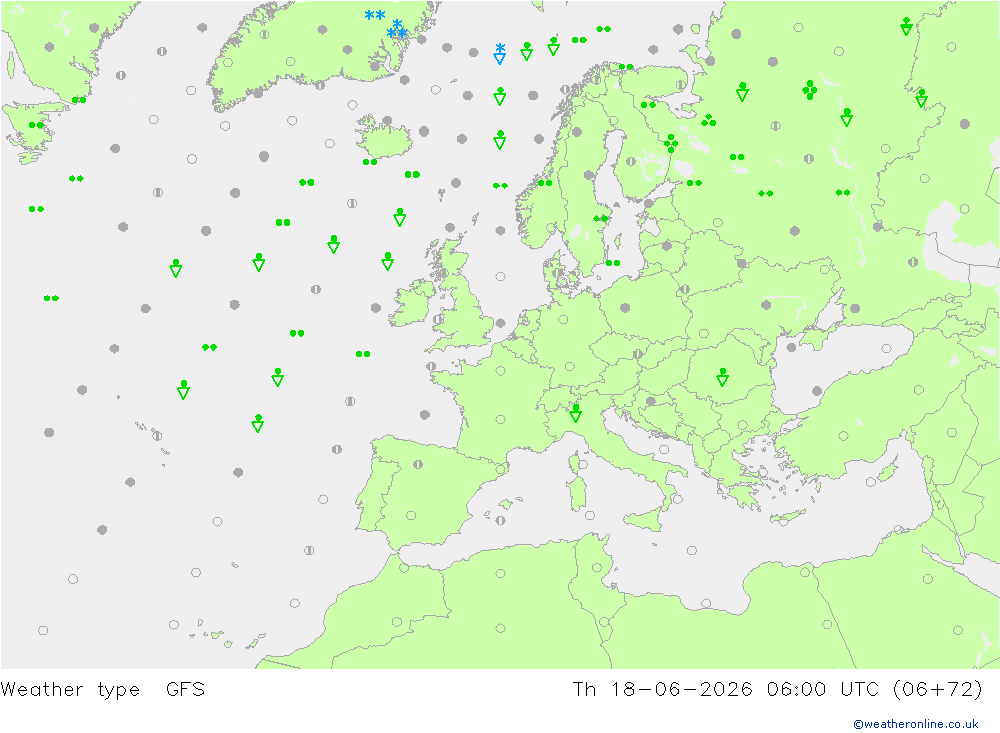Click the half-filled gray circle over northern Spain

[418, 464]
